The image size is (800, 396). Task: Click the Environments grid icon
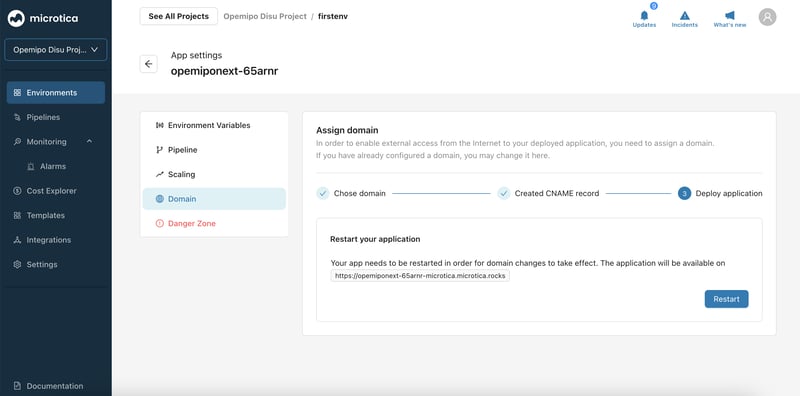tap(17, 93)
